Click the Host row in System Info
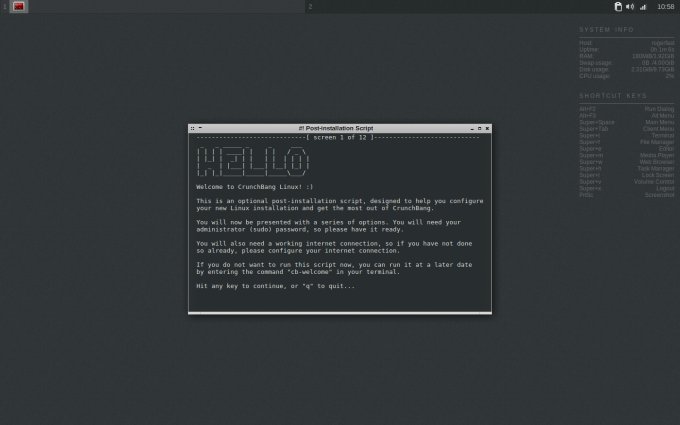 627,43
